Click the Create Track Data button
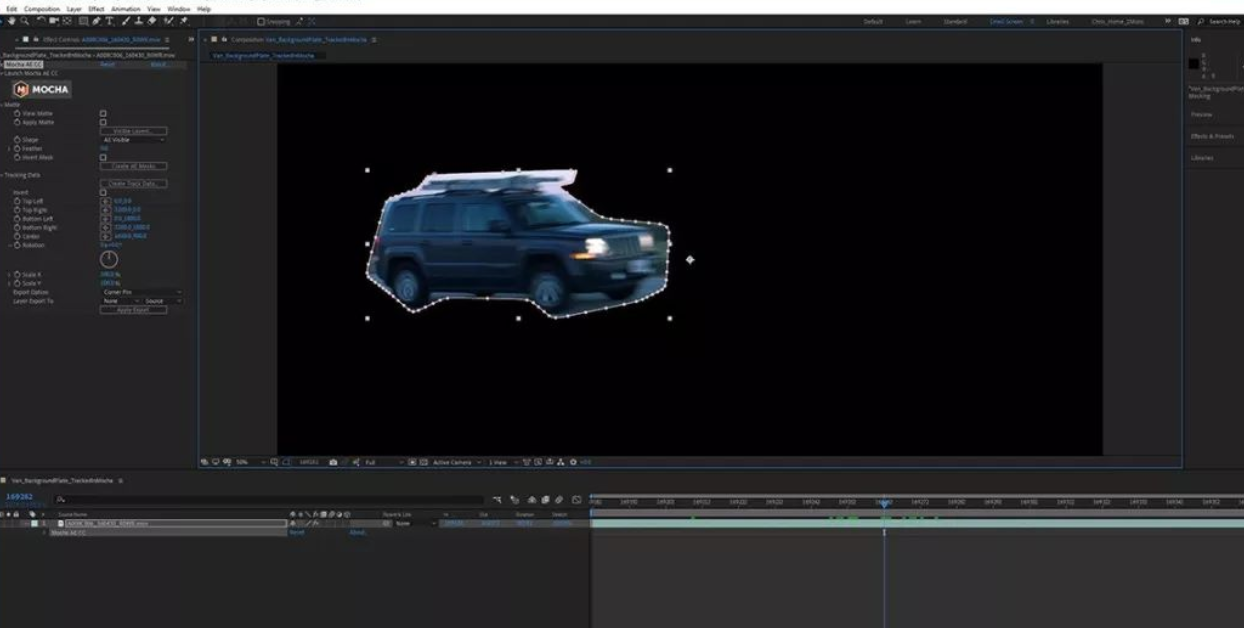1244x628 pixels. pyautogui.click(x=133, y=183)
